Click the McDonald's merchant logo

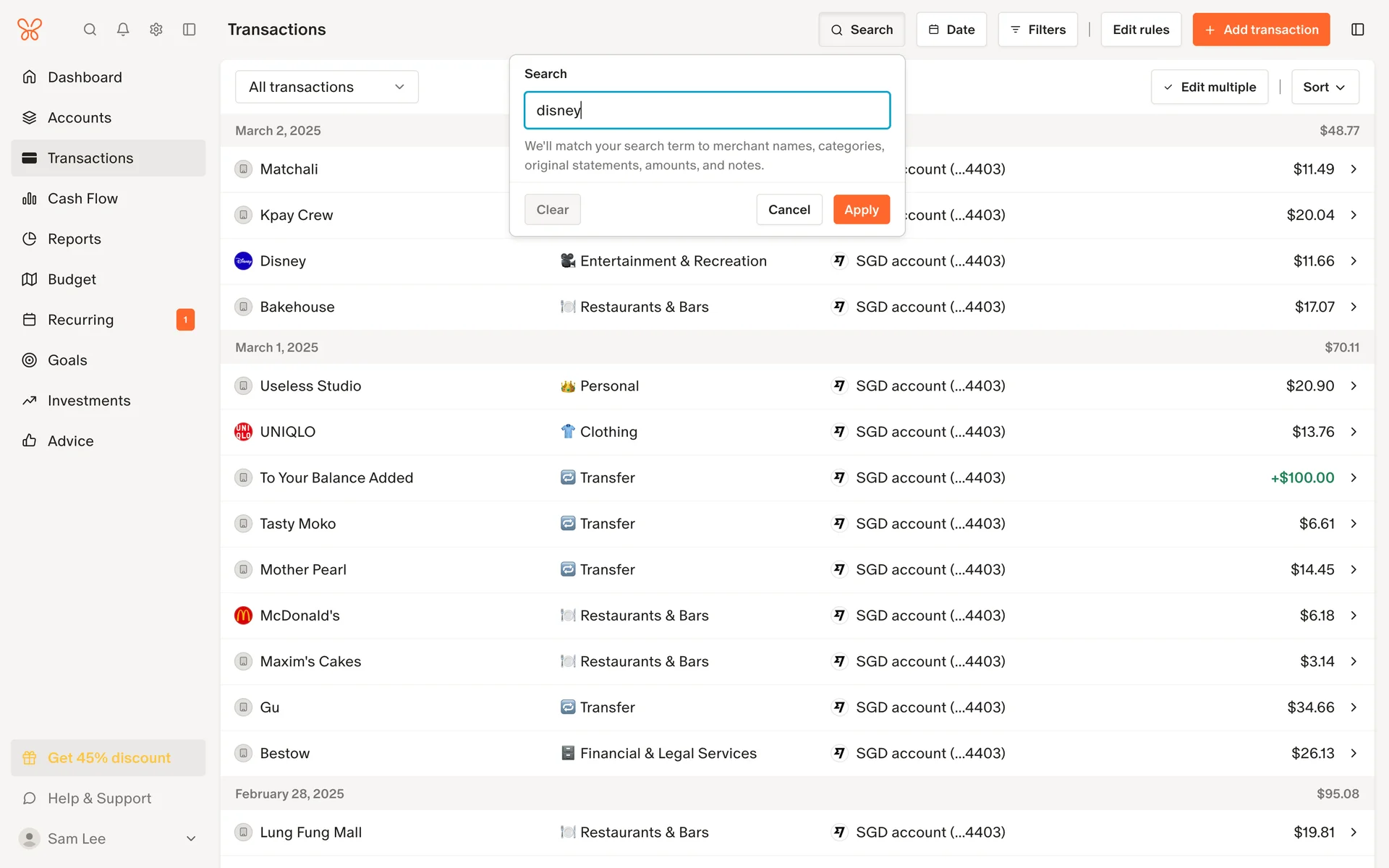pos(243,616)
